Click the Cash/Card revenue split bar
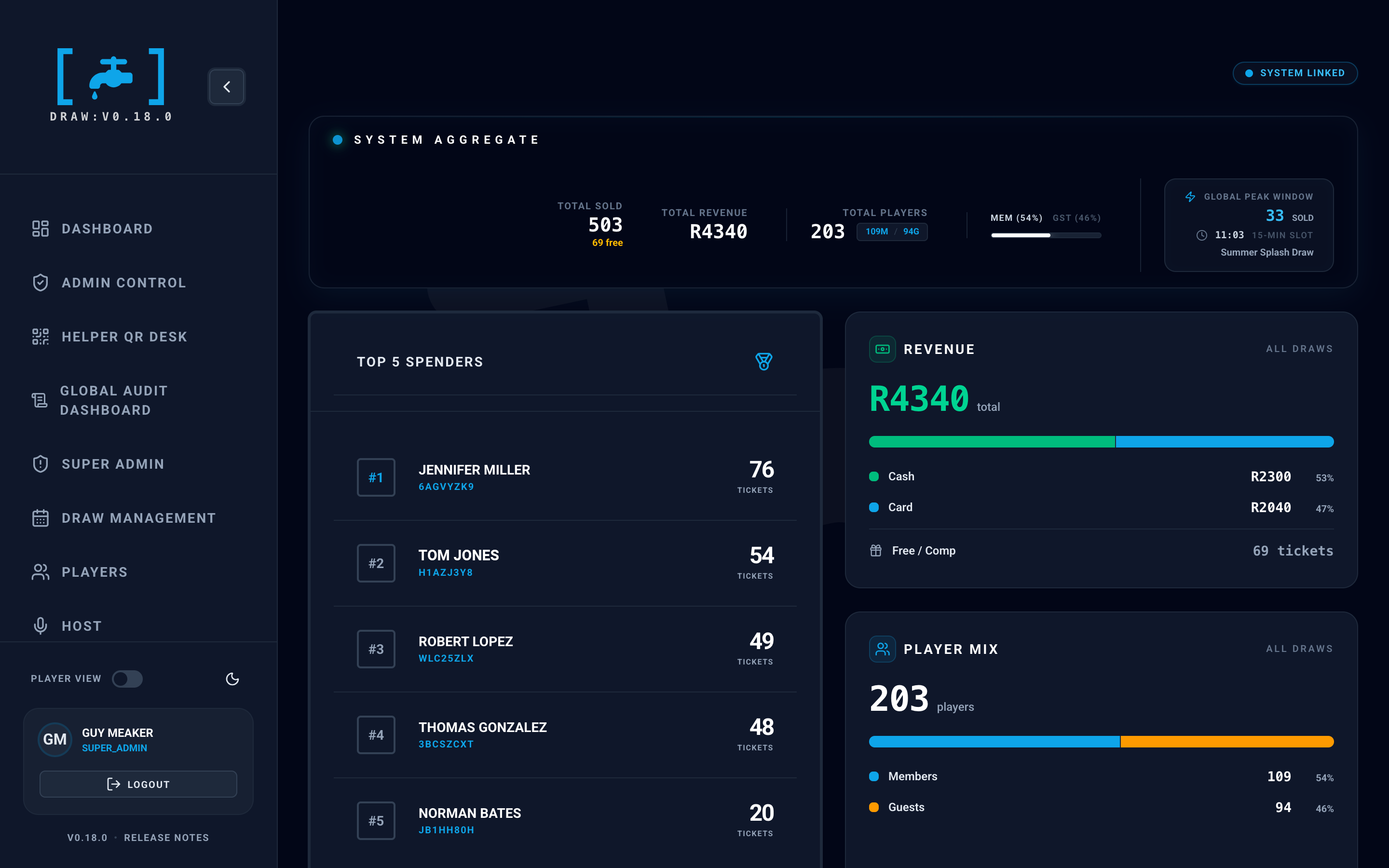Image resolution: width=1389 pixels, height=868 pixels. 1101,441
